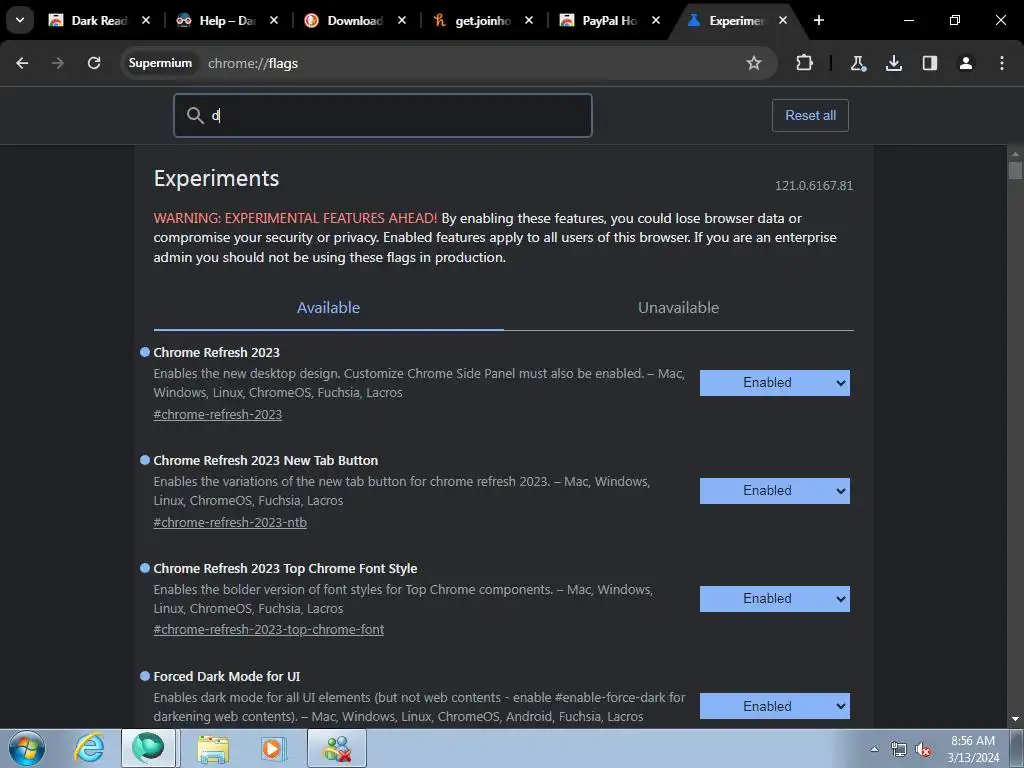Close the Help – Dark Reader tab
Viewport: 1024px width, 768px height.
[274, 20]
